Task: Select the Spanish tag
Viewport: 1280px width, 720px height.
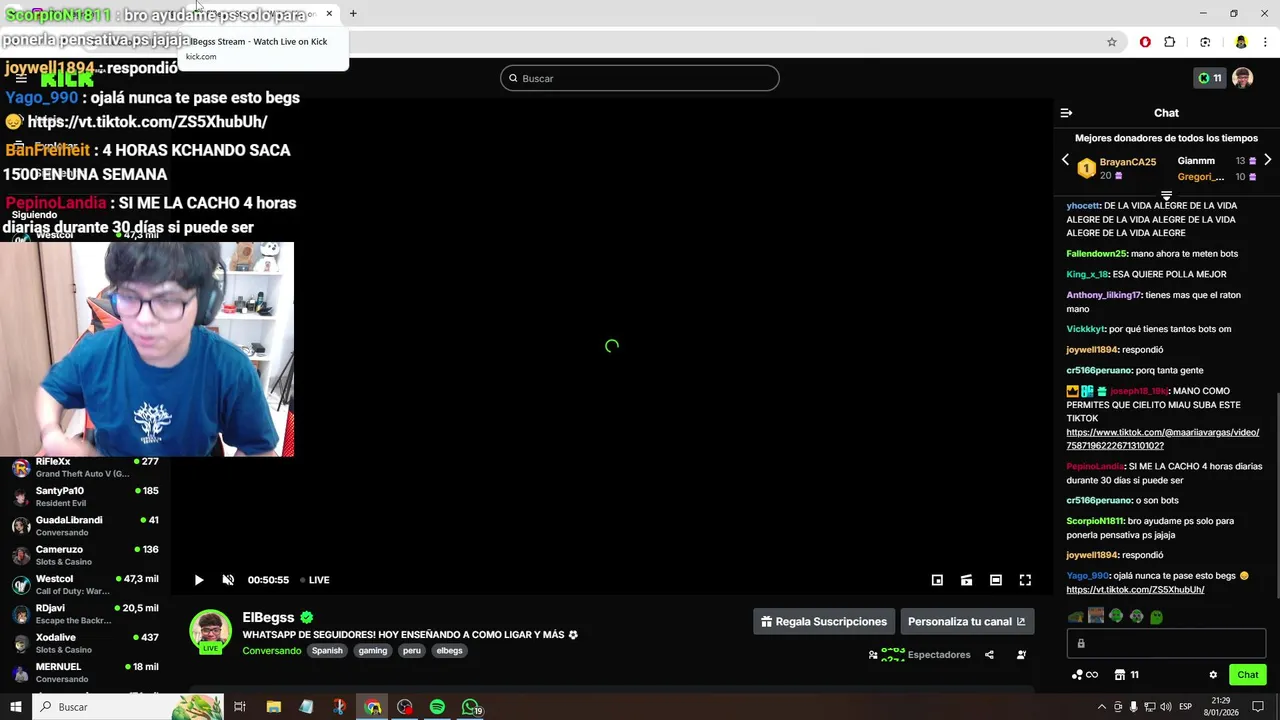Action: (327, 651)
